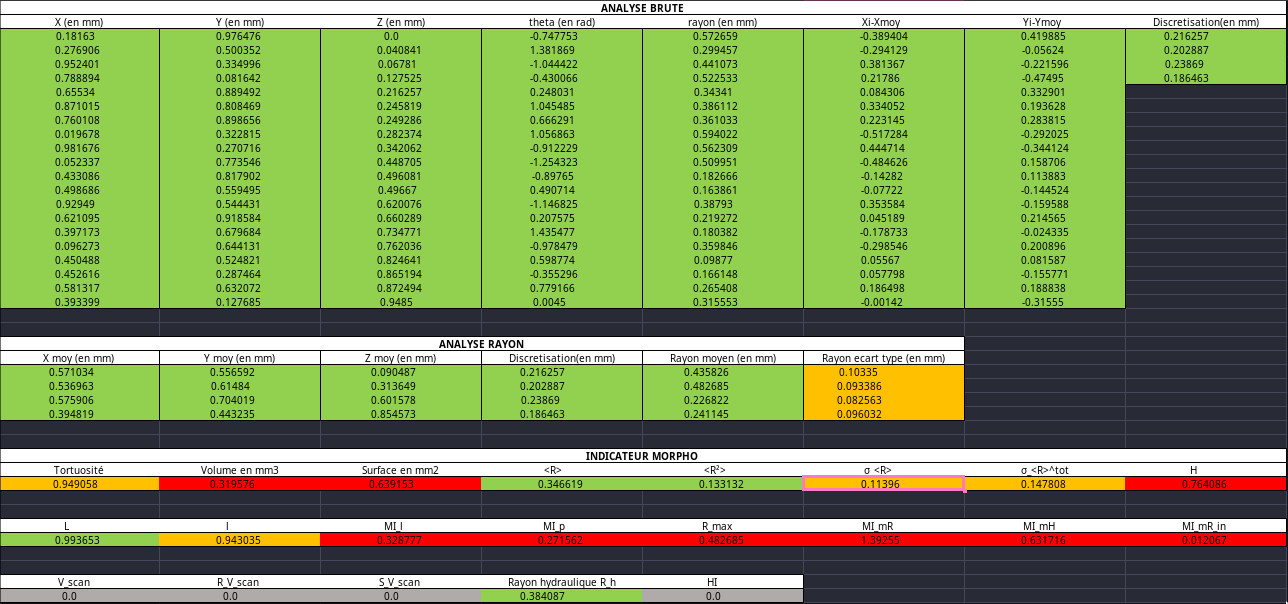
Task: Click rayon value 0.572659
Action: point(723,36)
